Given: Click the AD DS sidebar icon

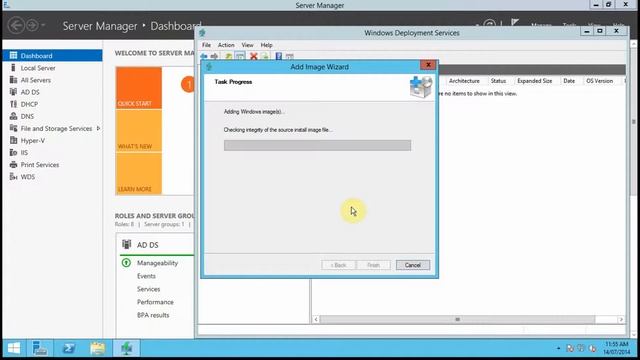Looking at the screenshot, I should (13, 92).
